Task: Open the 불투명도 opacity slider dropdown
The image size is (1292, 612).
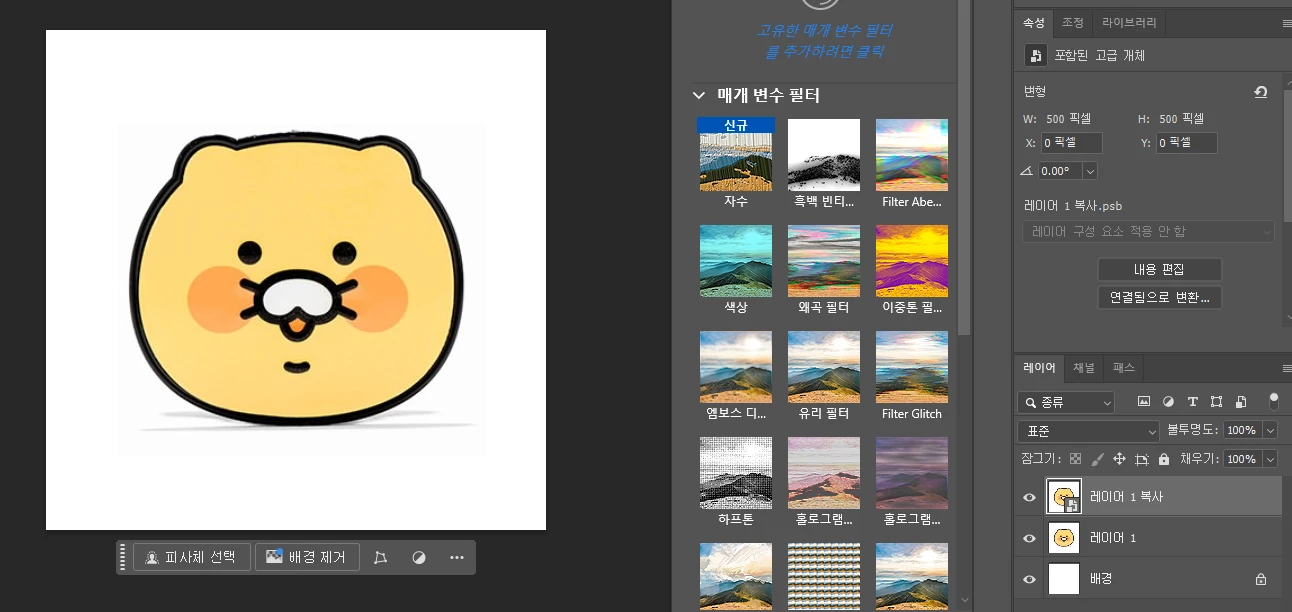Action: tap(1271, 430)
